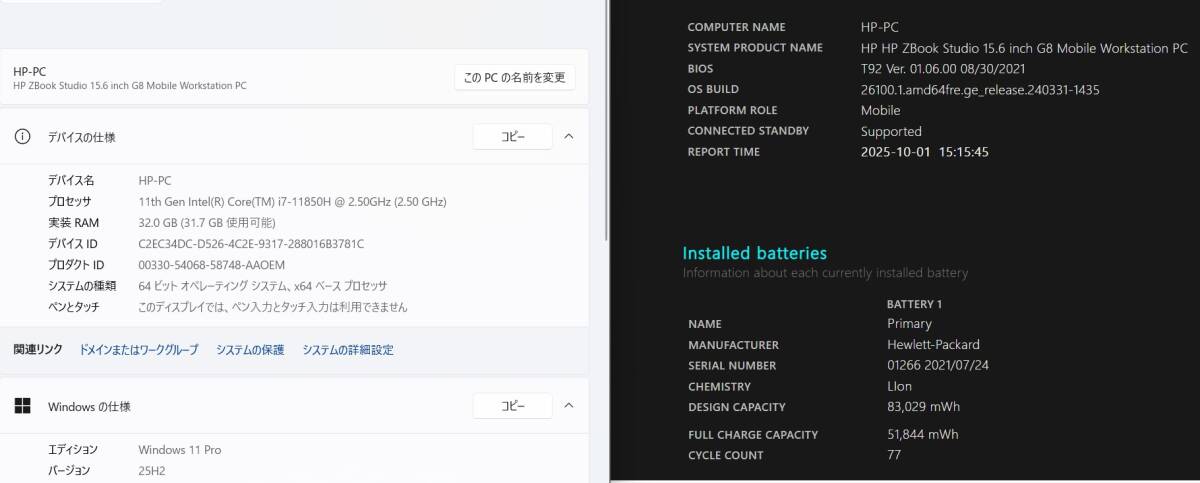This screenshot has height=483, width=1200.
Task: Click the Windows logo icon
Action: (22, 406)
